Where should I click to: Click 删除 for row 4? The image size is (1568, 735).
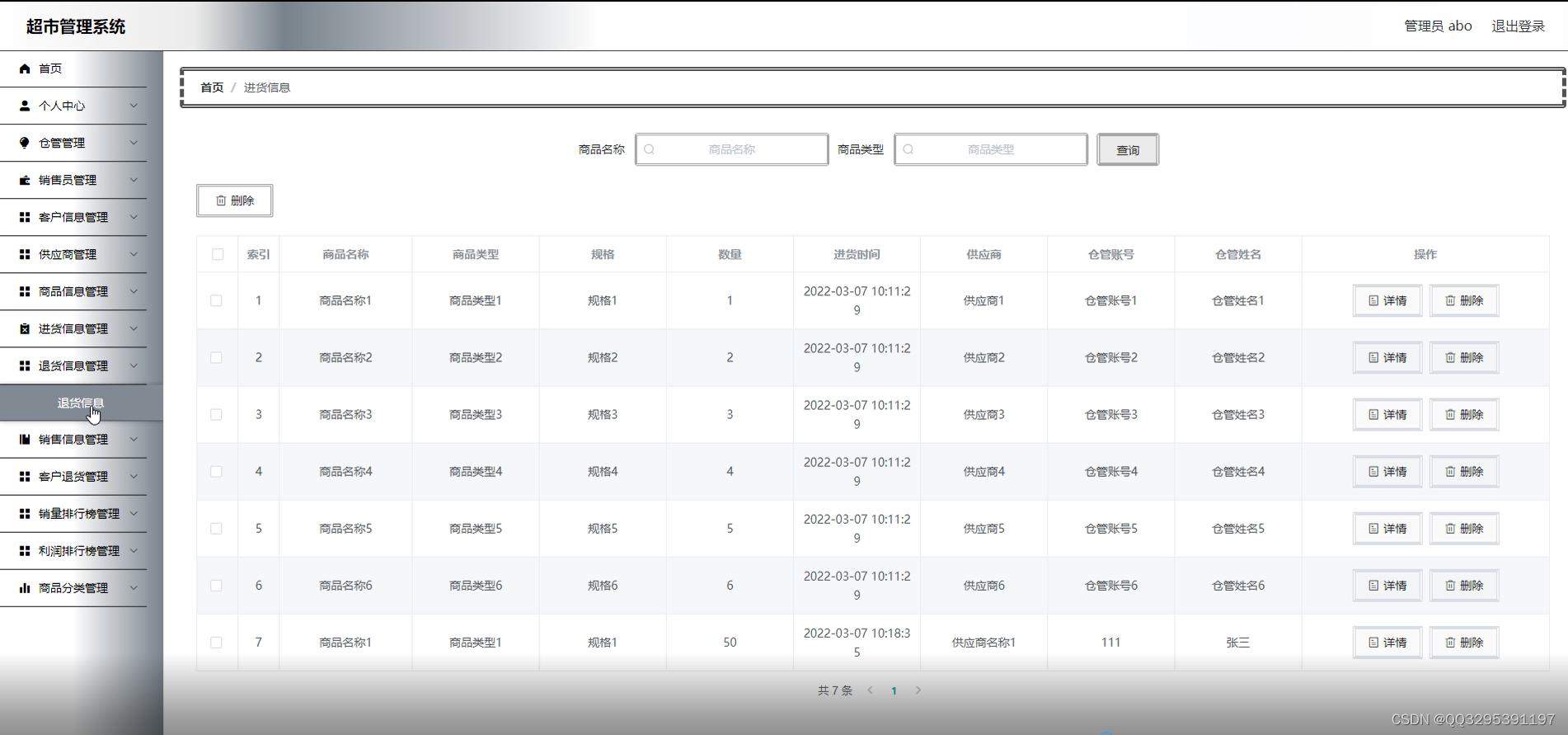(x=1464, y=471)
